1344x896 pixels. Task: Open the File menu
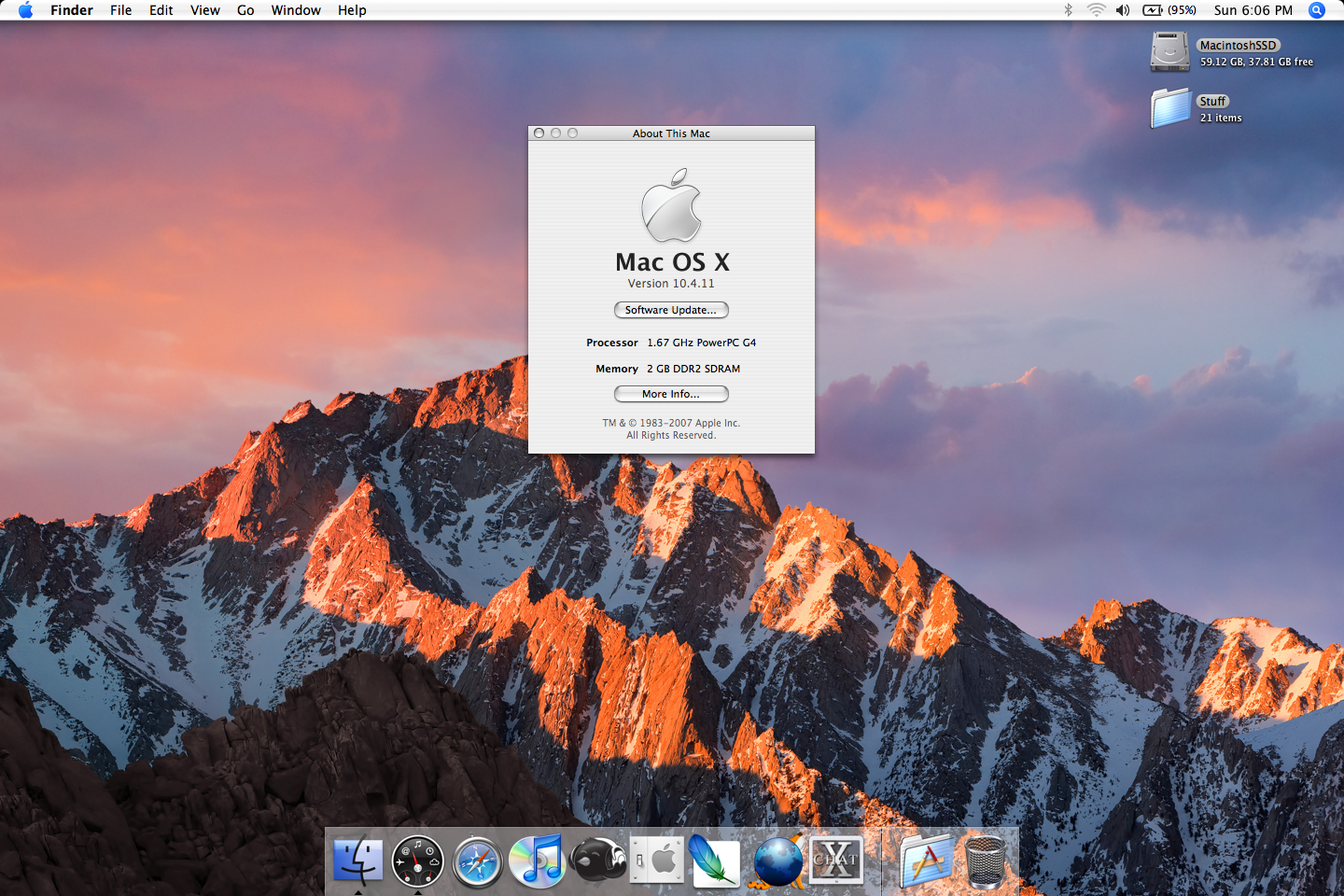[x=120, y=10]
